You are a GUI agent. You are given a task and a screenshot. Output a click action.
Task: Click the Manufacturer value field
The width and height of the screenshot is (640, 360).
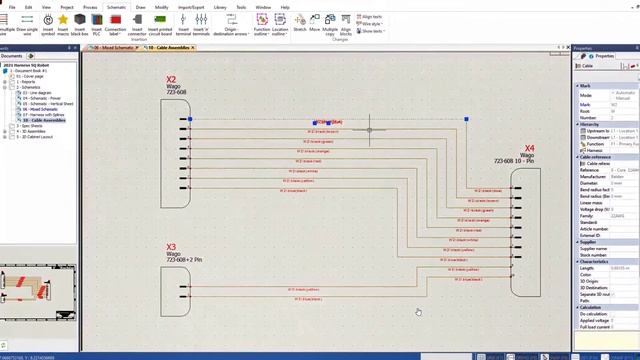click(624, 177)
